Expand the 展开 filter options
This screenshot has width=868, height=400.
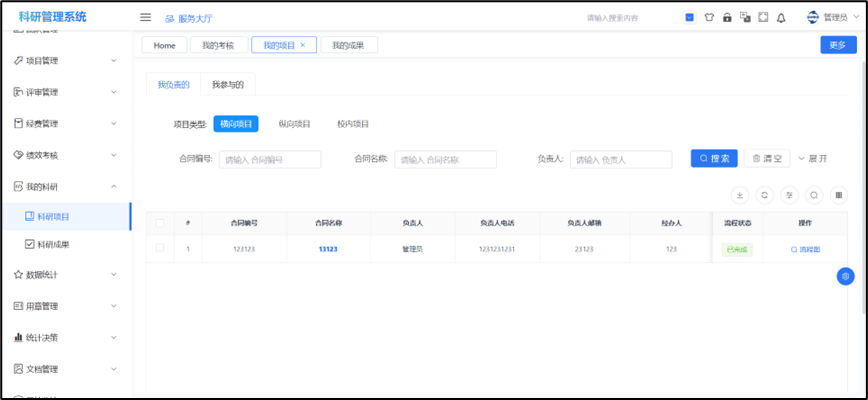click(x=812, y=158)
